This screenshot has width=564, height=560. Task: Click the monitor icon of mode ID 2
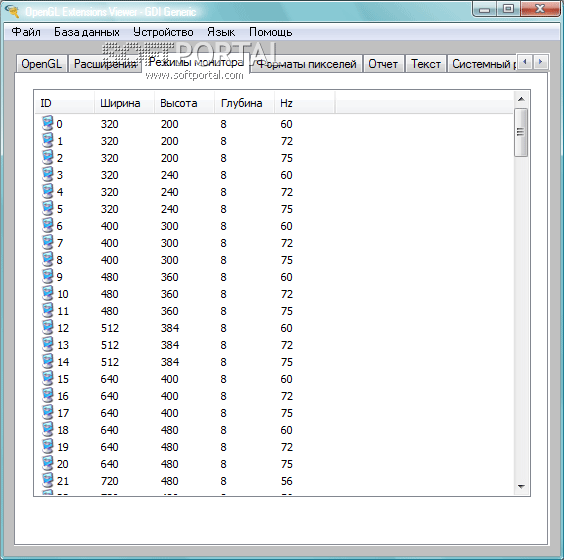[x=47, y=157]
